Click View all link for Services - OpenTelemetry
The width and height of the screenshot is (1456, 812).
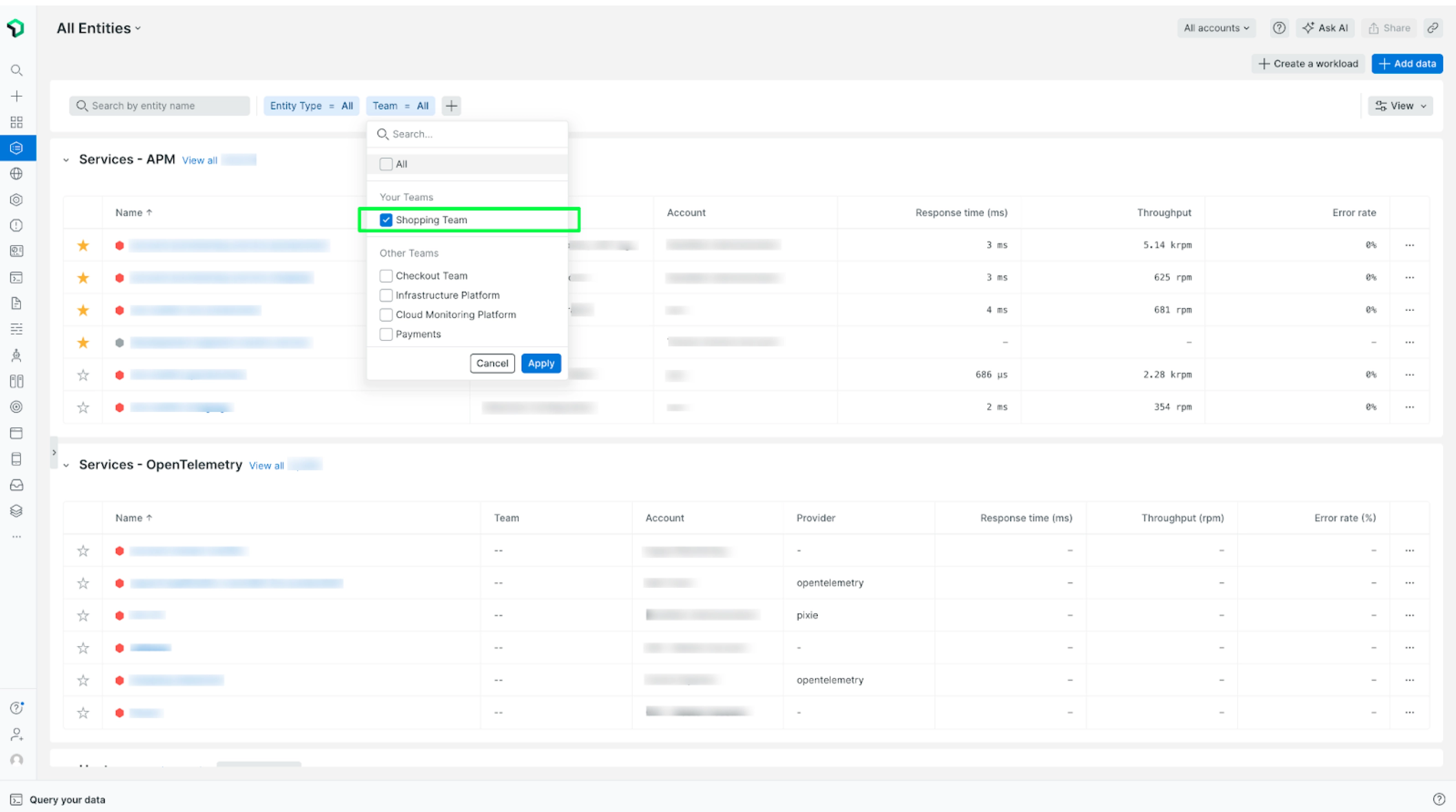(266, 466)
